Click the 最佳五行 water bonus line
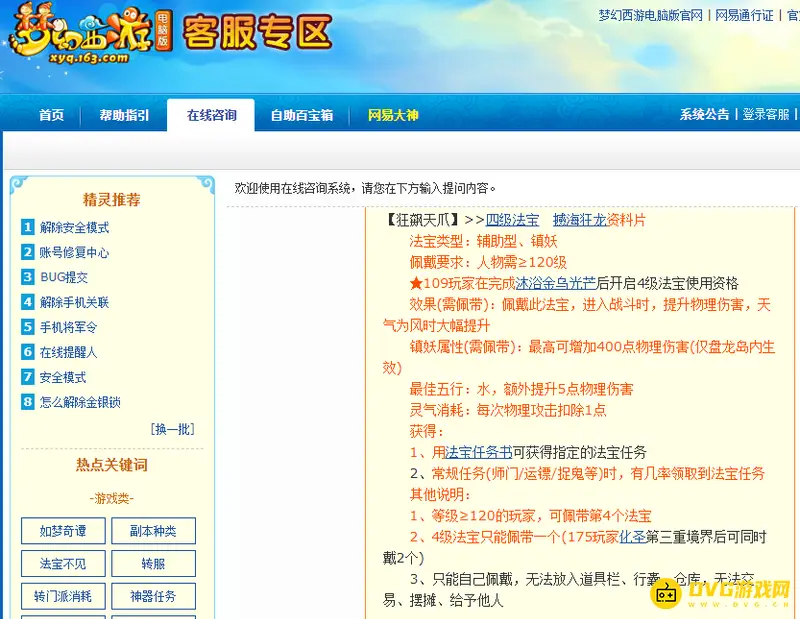This screenshot has height=619, width=800. tap(521, 389)
